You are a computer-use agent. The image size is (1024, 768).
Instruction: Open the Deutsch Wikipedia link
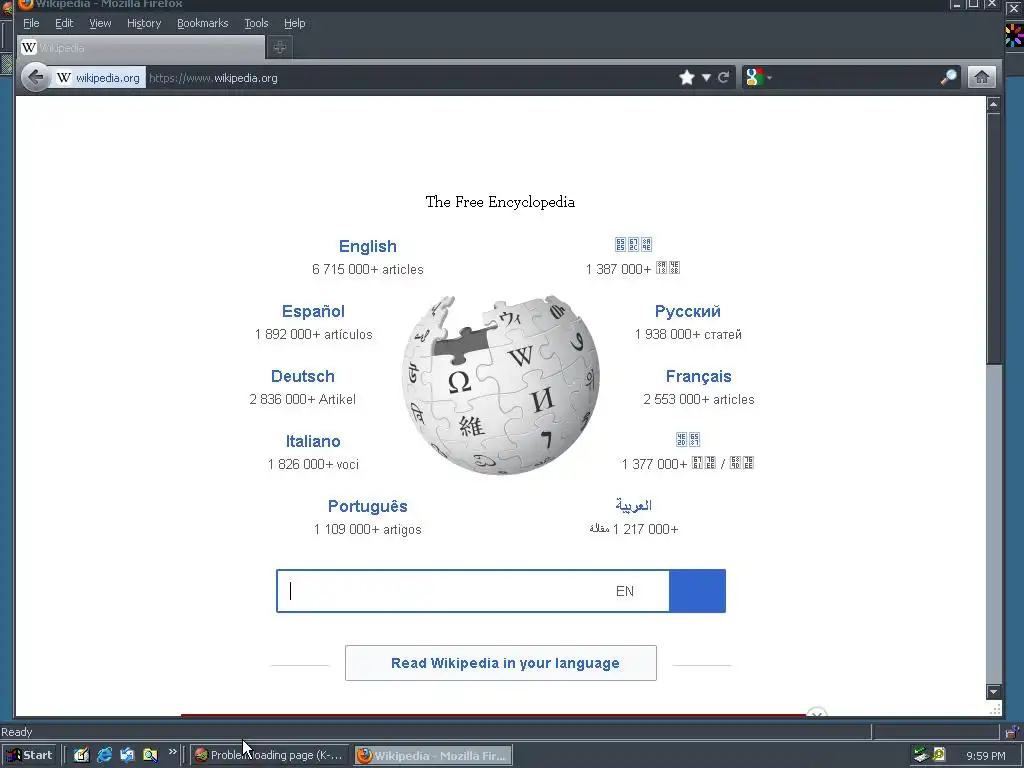pos(302,376)
